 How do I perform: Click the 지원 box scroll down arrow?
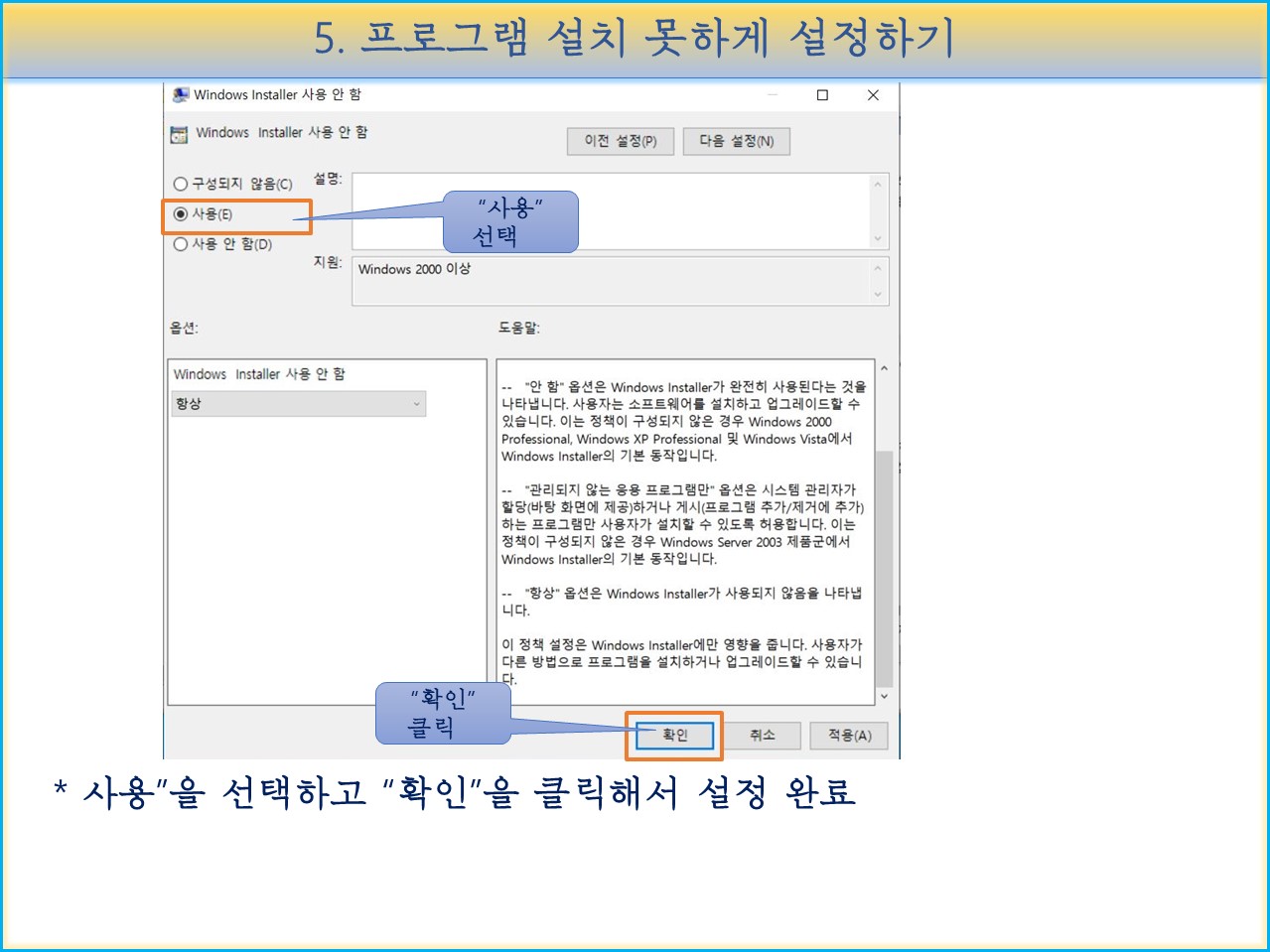pyautogui.click(x=878, y=294)
